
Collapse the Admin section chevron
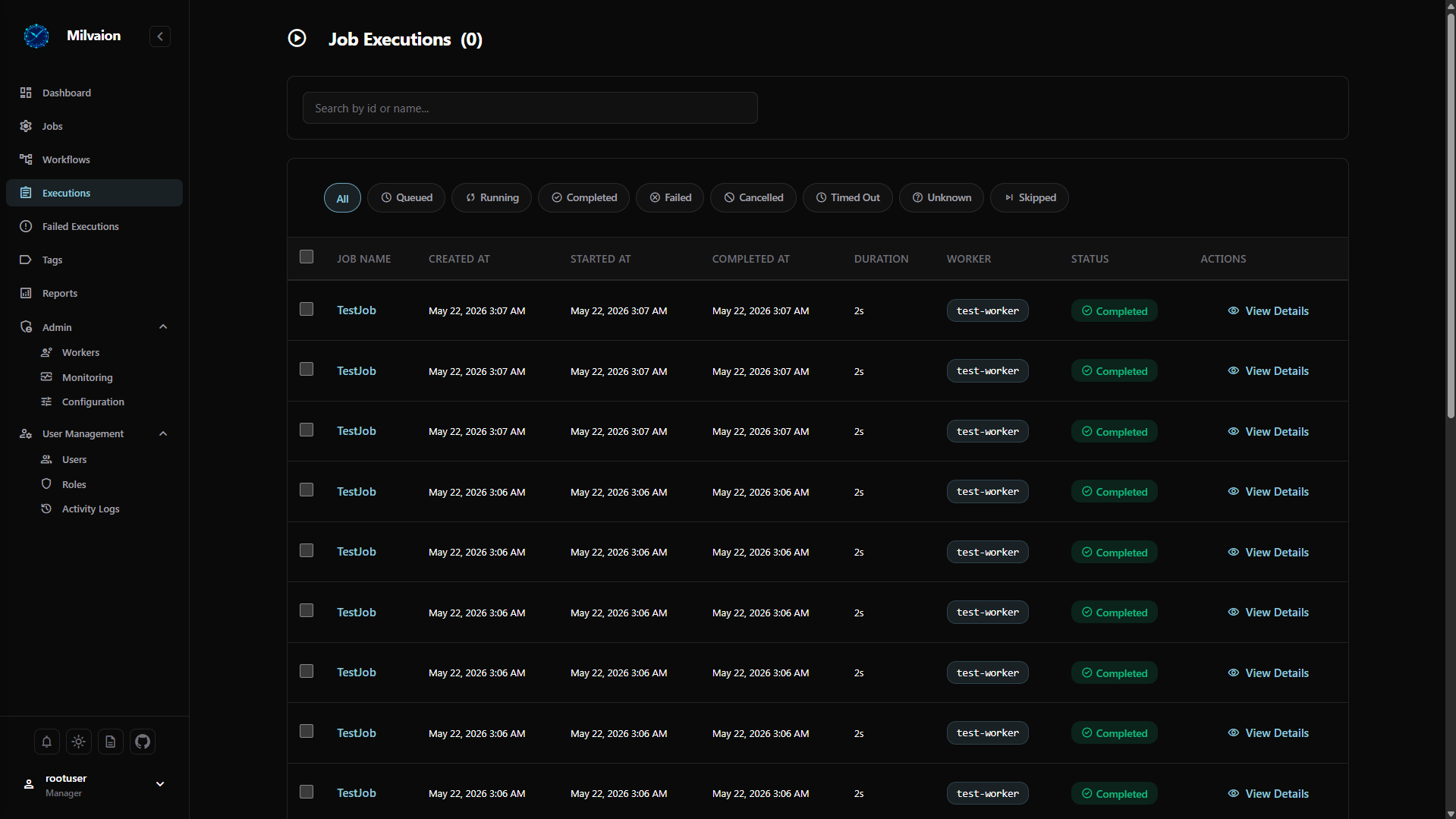click(163, 327)
